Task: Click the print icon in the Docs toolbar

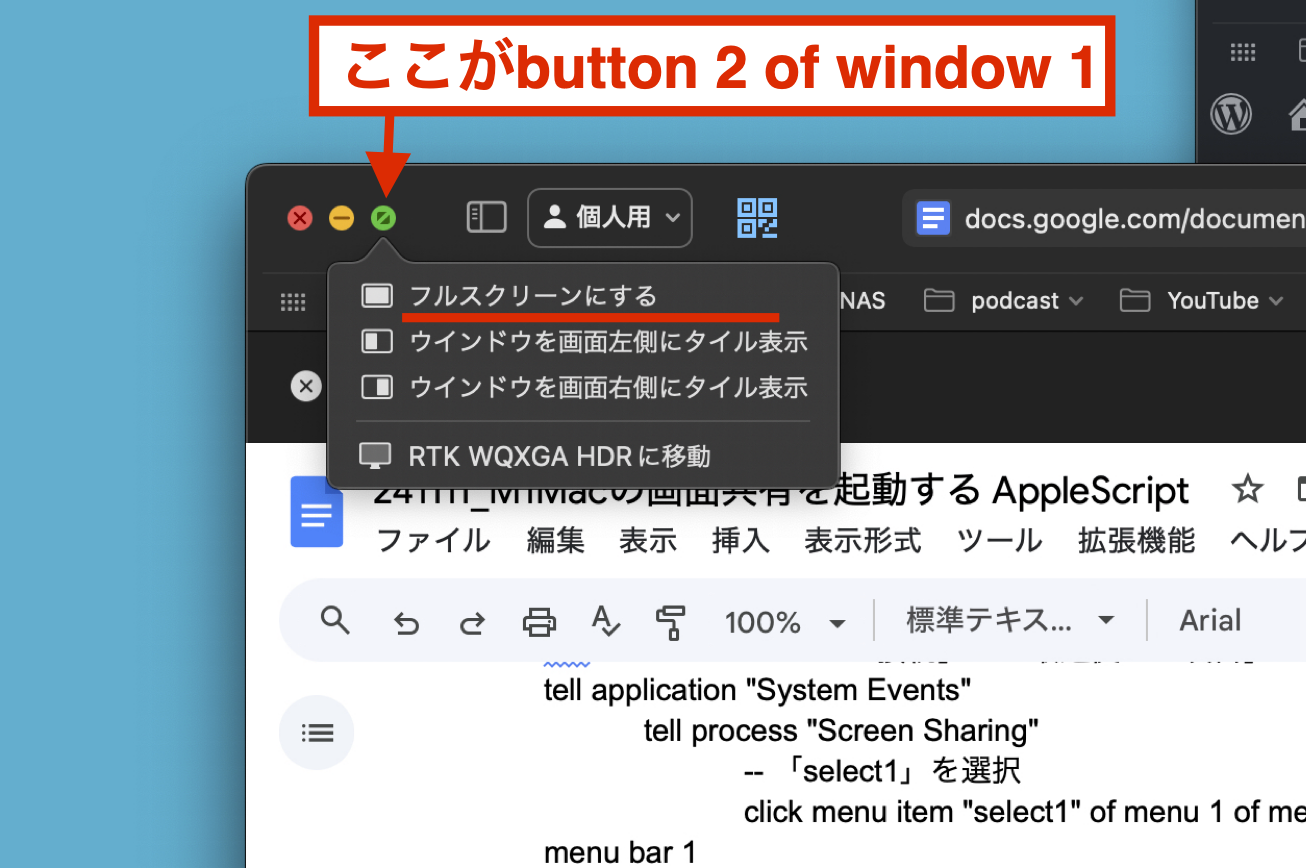Action: pyautogui.click(x=539, y=622)
